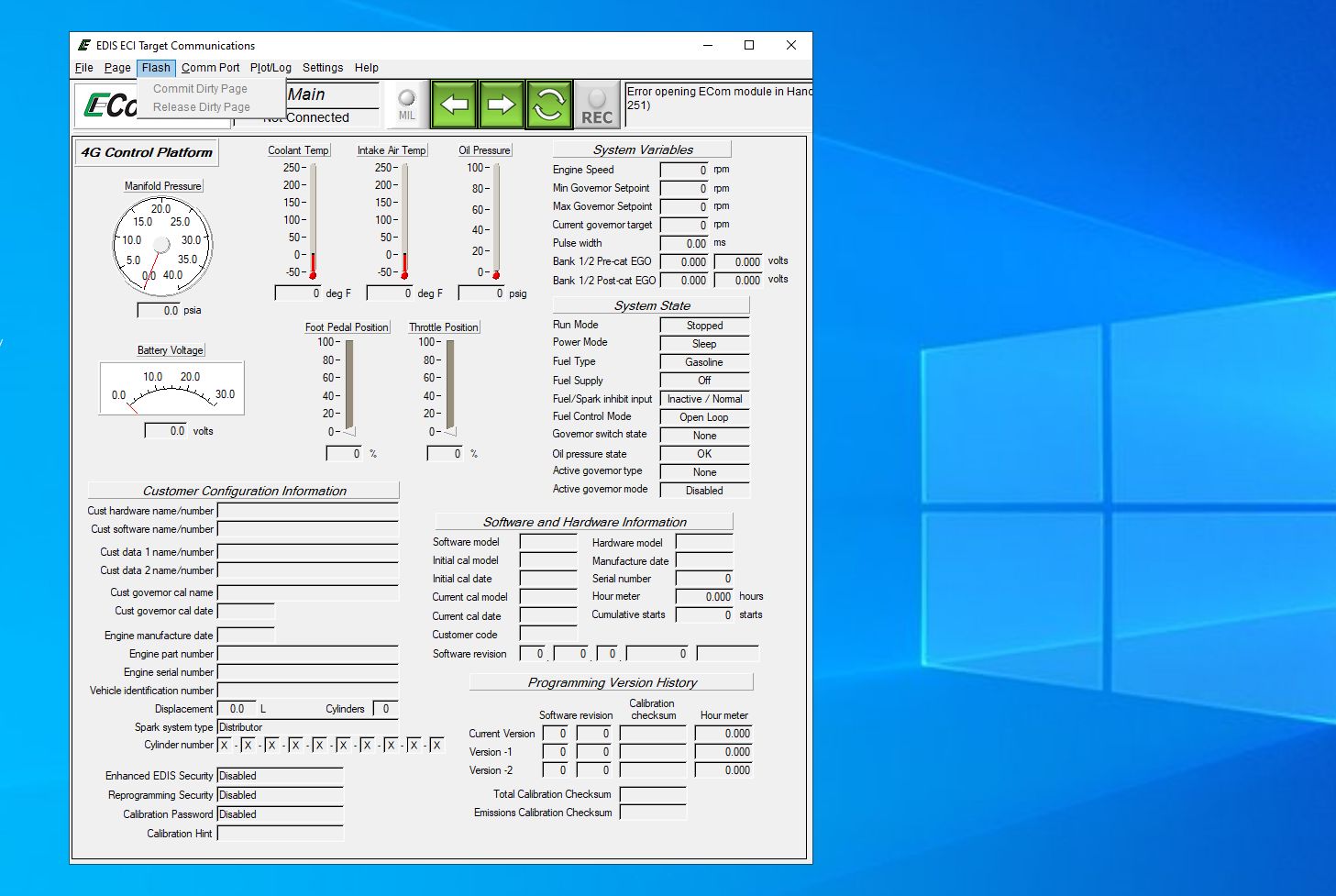This screenshot has height=896, width=1336.
Task: Click the ECom logo in the toolbar
Action: (x=108, y=105)
